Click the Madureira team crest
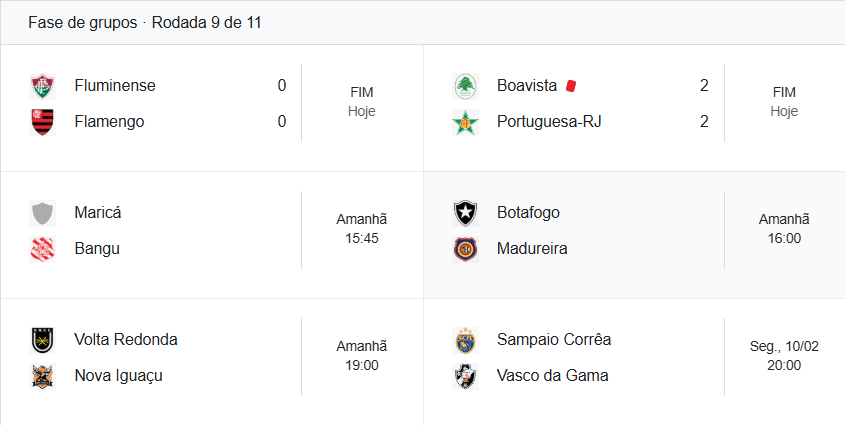 pyautogui.click(x=465, y=249)
